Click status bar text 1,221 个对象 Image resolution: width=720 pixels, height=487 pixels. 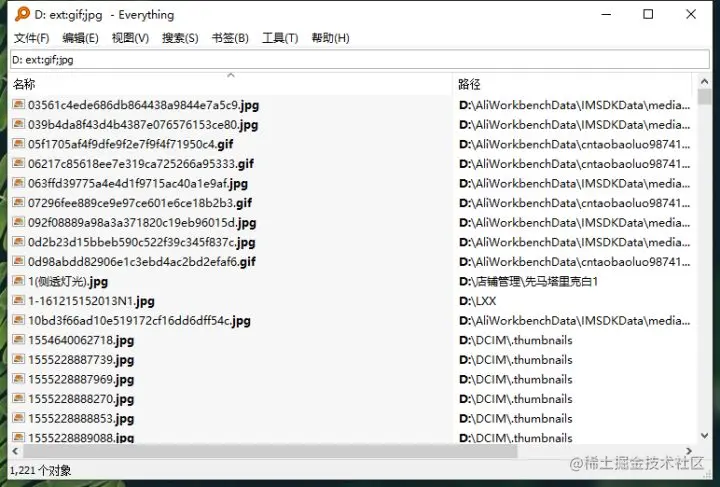(x=40, y=470)
